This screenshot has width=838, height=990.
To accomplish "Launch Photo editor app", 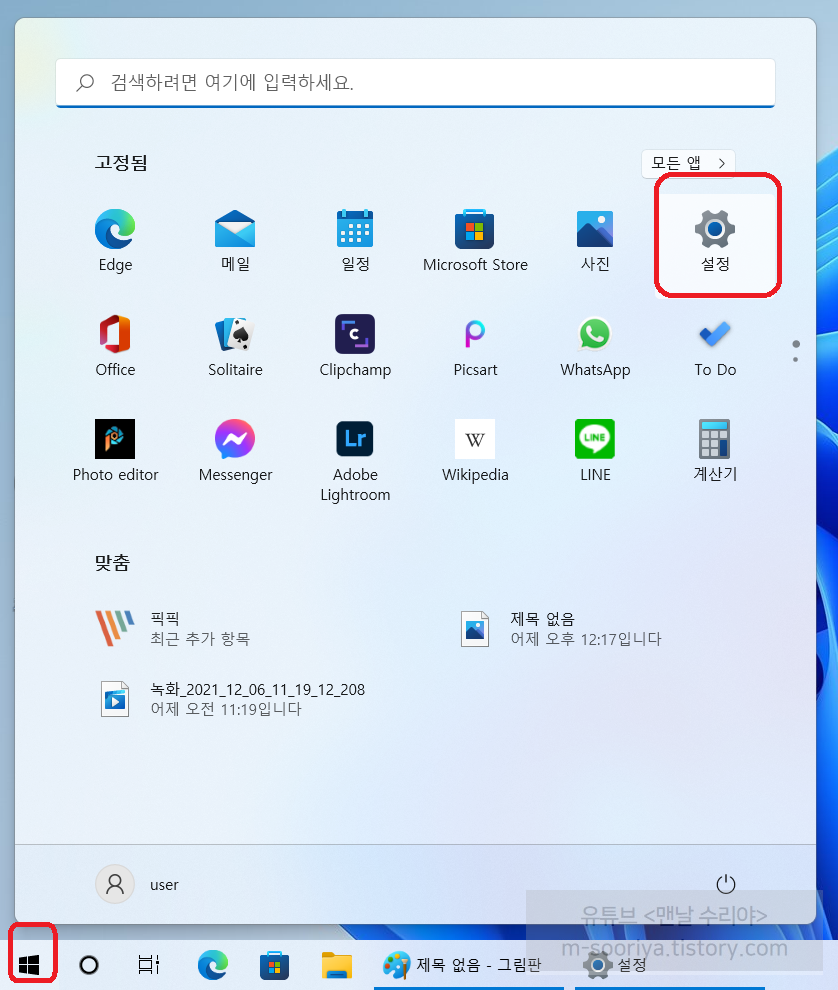I will click(115, 451).
